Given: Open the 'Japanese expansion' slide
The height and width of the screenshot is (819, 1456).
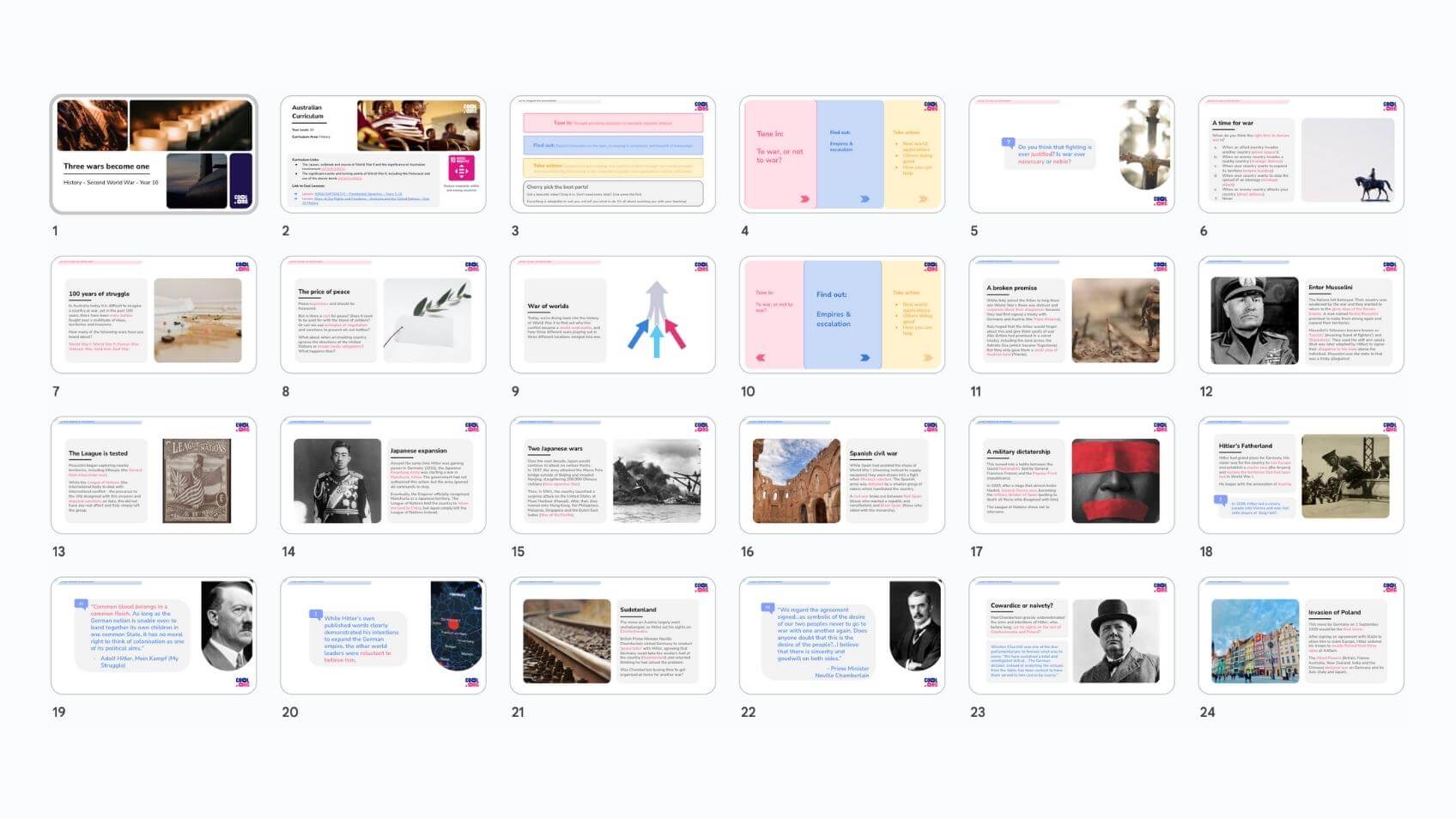Looking at the screenshot, I should 383,476.
